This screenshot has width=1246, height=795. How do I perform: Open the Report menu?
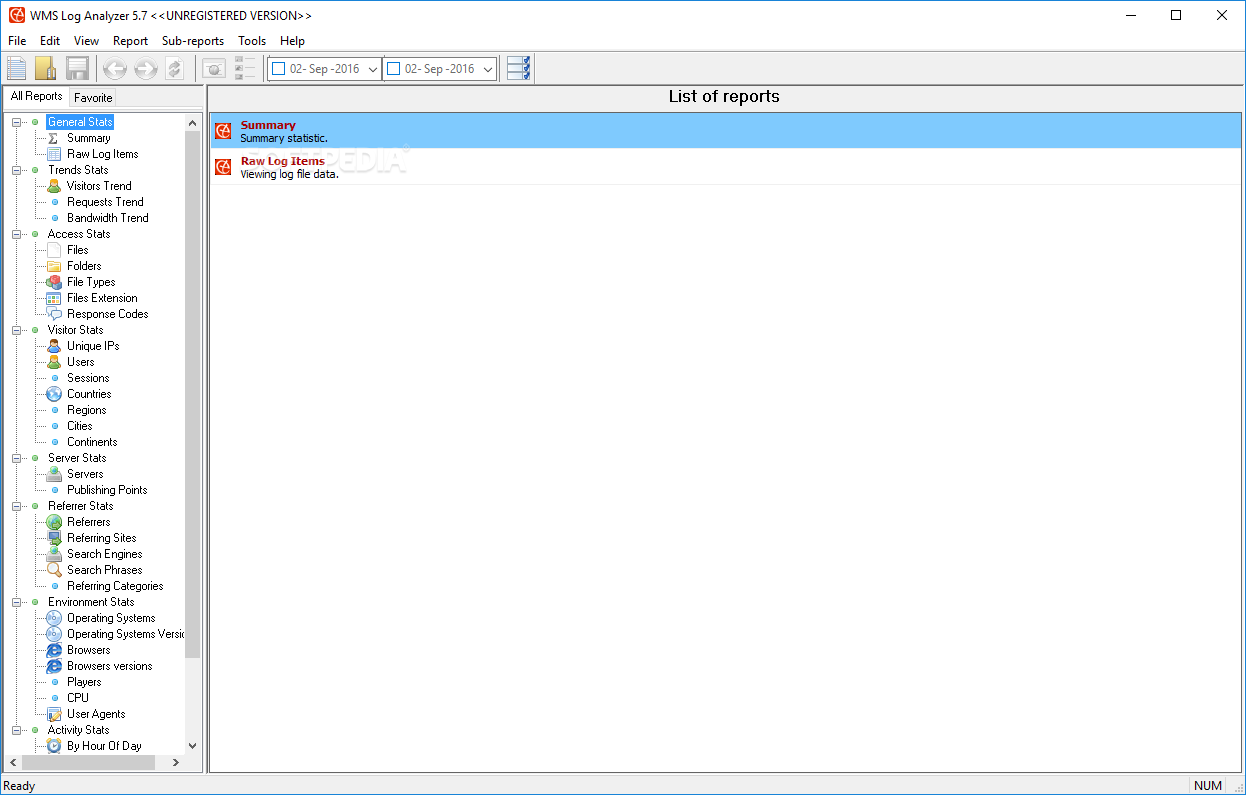(x=130, y=41)
